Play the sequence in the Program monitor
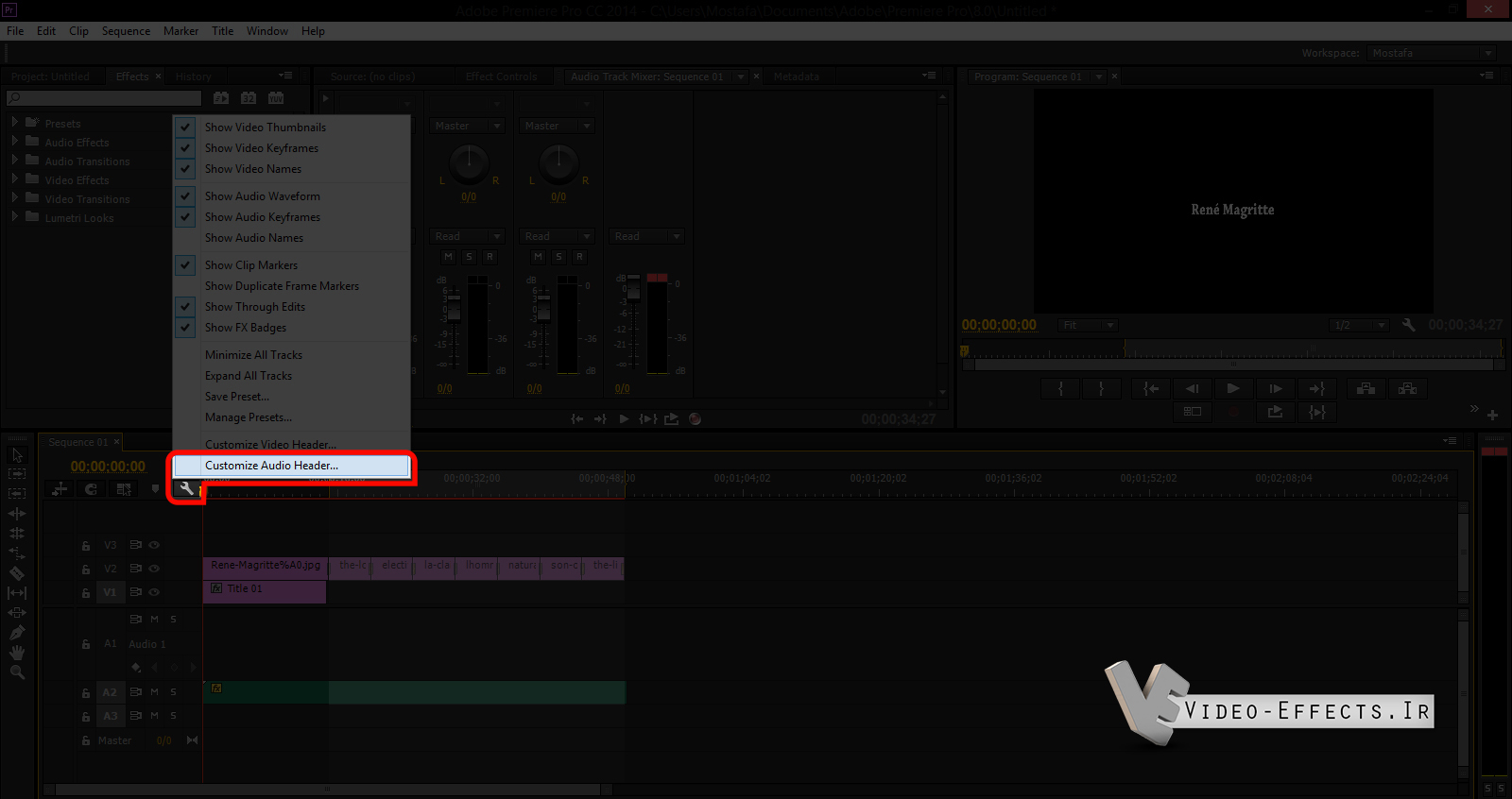Screen dimensions: 1512x799 click(1232, 388)
